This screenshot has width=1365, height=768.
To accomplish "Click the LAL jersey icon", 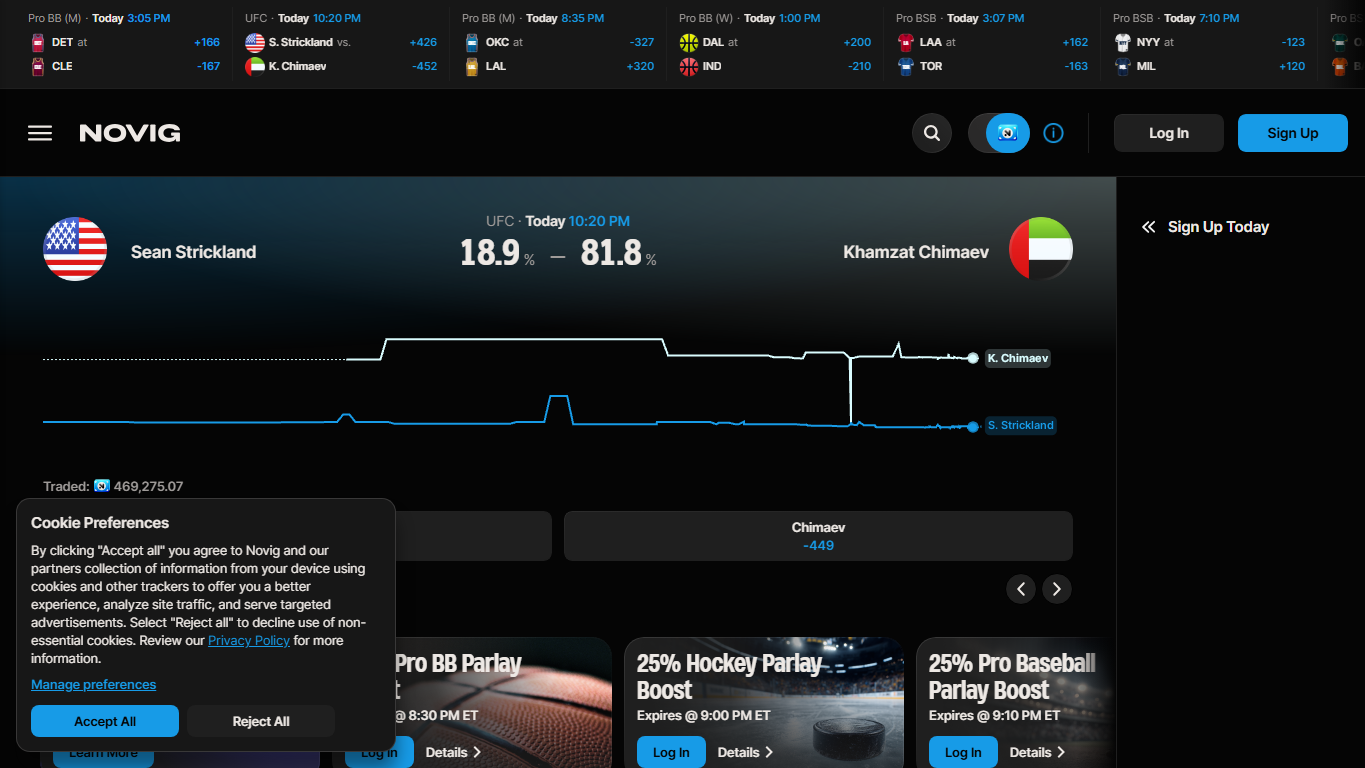I will click(472, 66).
